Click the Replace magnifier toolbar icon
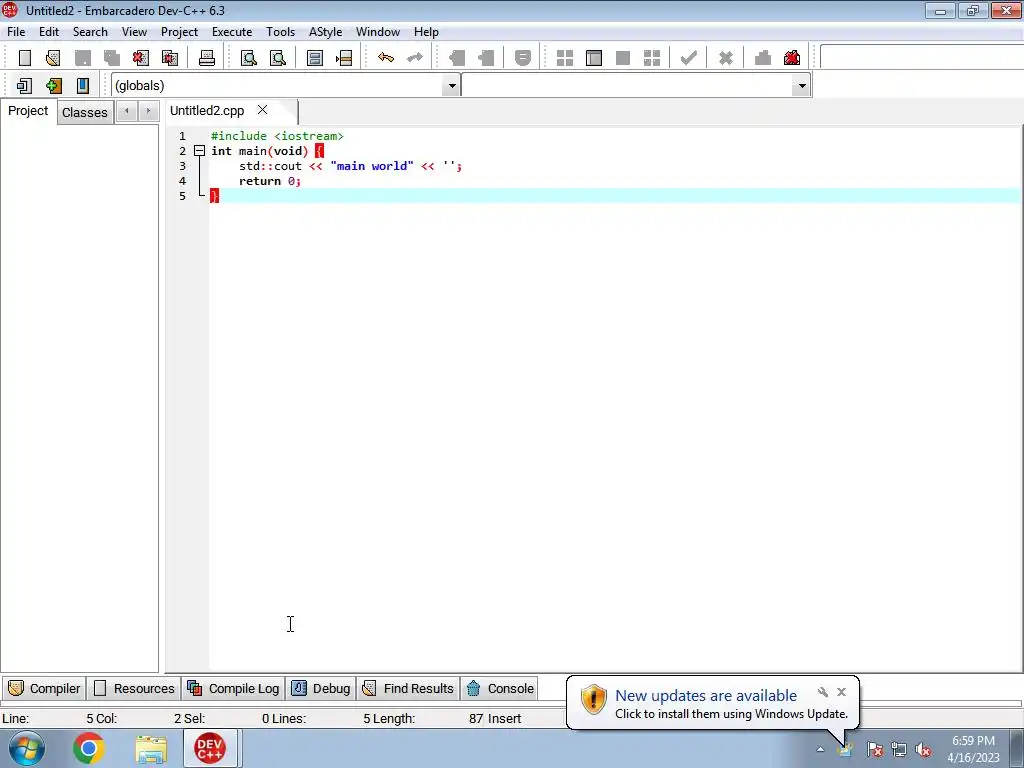The image size is (1024, 768). 278,58
